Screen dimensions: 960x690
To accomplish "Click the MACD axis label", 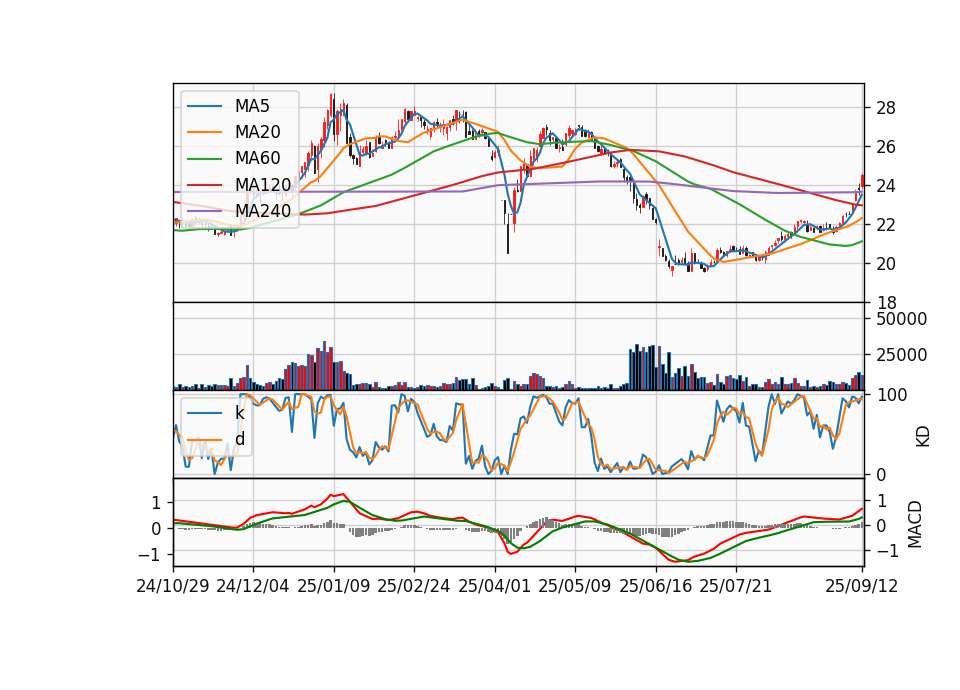I will (915, 524).
